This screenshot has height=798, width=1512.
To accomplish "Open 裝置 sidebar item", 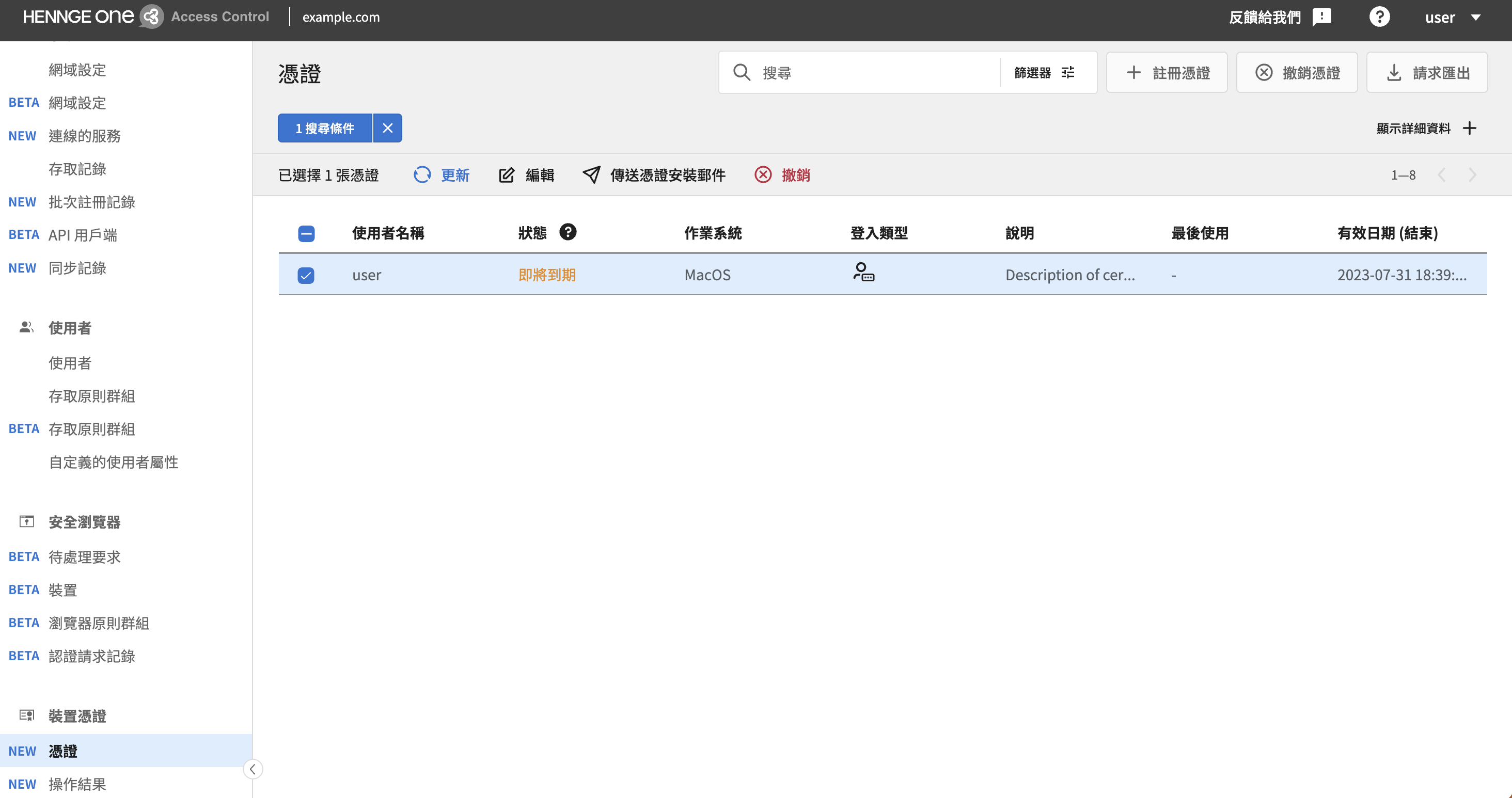I will click(63, 589).
